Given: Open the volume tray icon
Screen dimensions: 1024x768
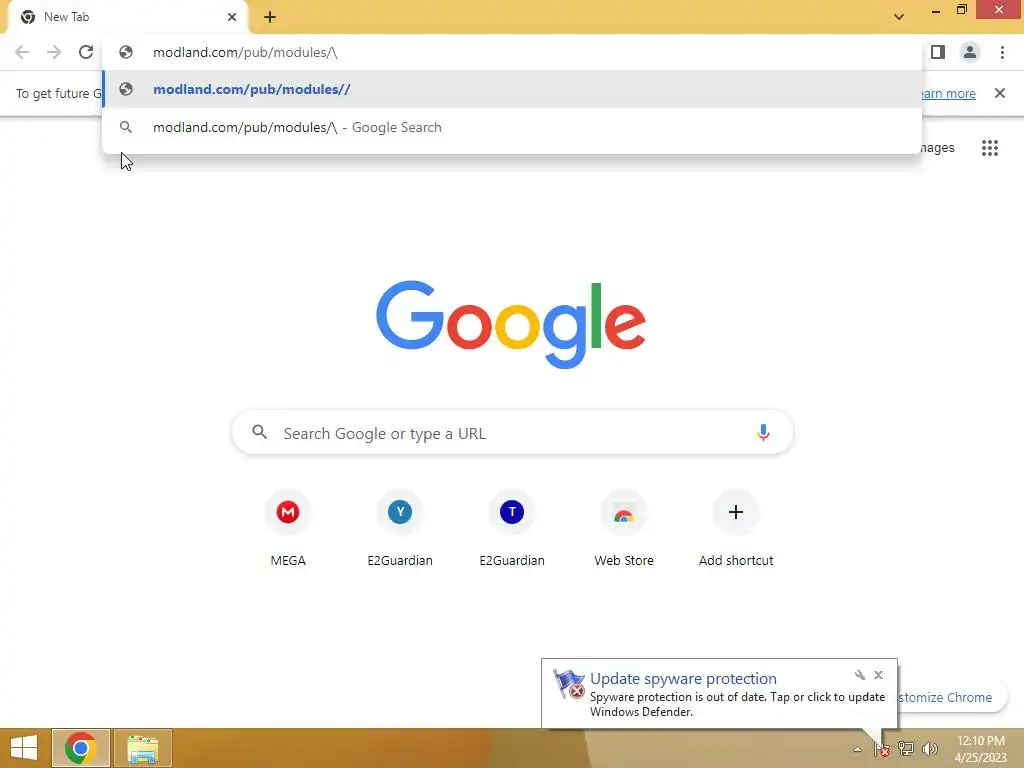Looking at the screenshot, I should (x=929, y=749).
